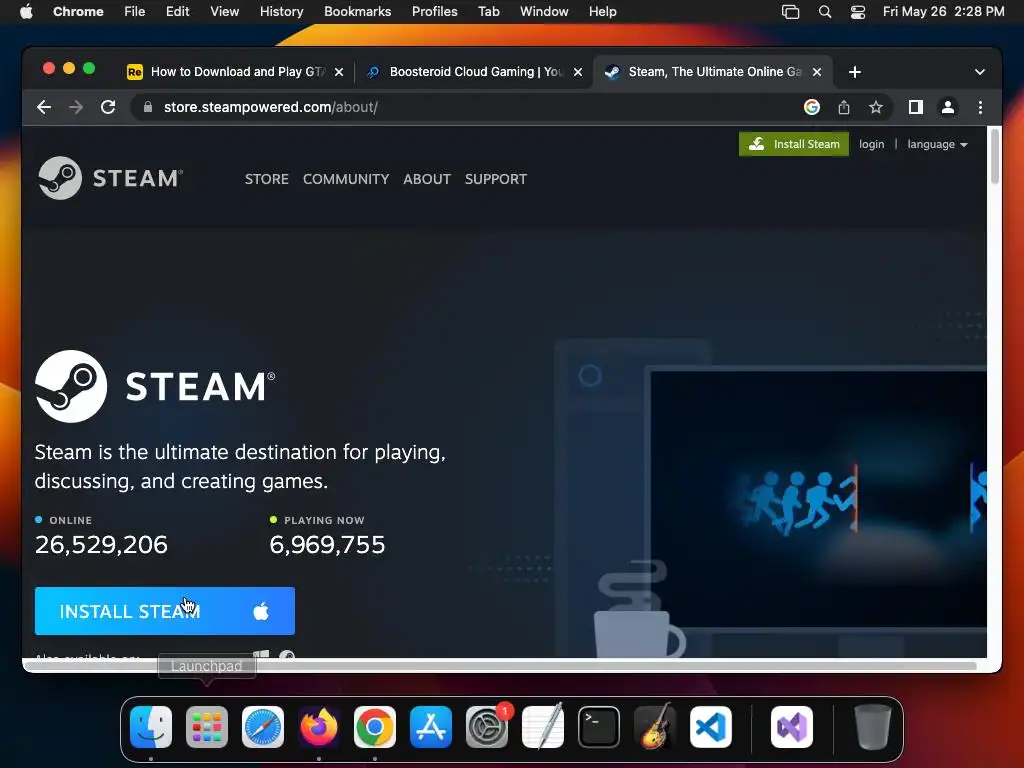Open System Settings from the Dock

[x=487, y=727]
